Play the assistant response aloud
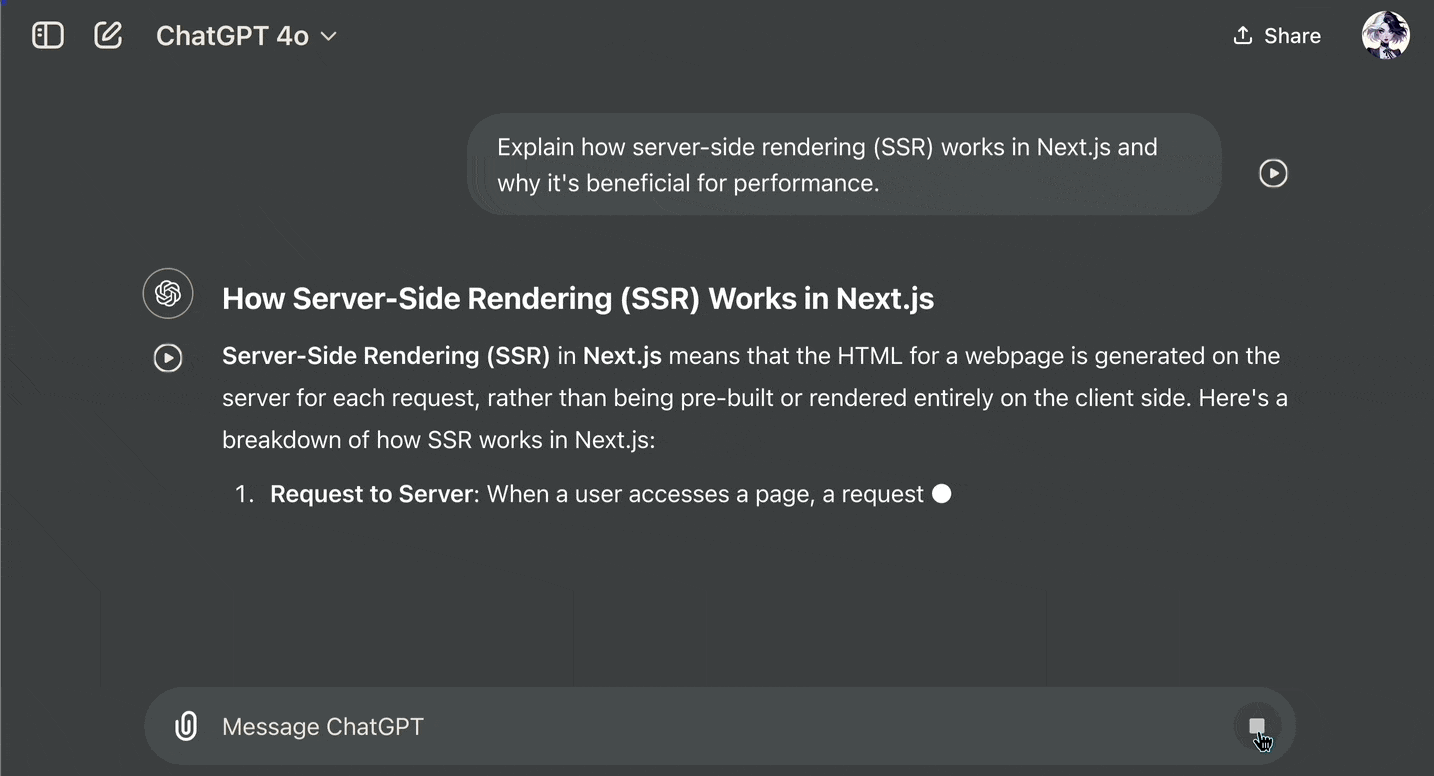Viewport: 1434px width, 776px height. (x=168, y=358)
